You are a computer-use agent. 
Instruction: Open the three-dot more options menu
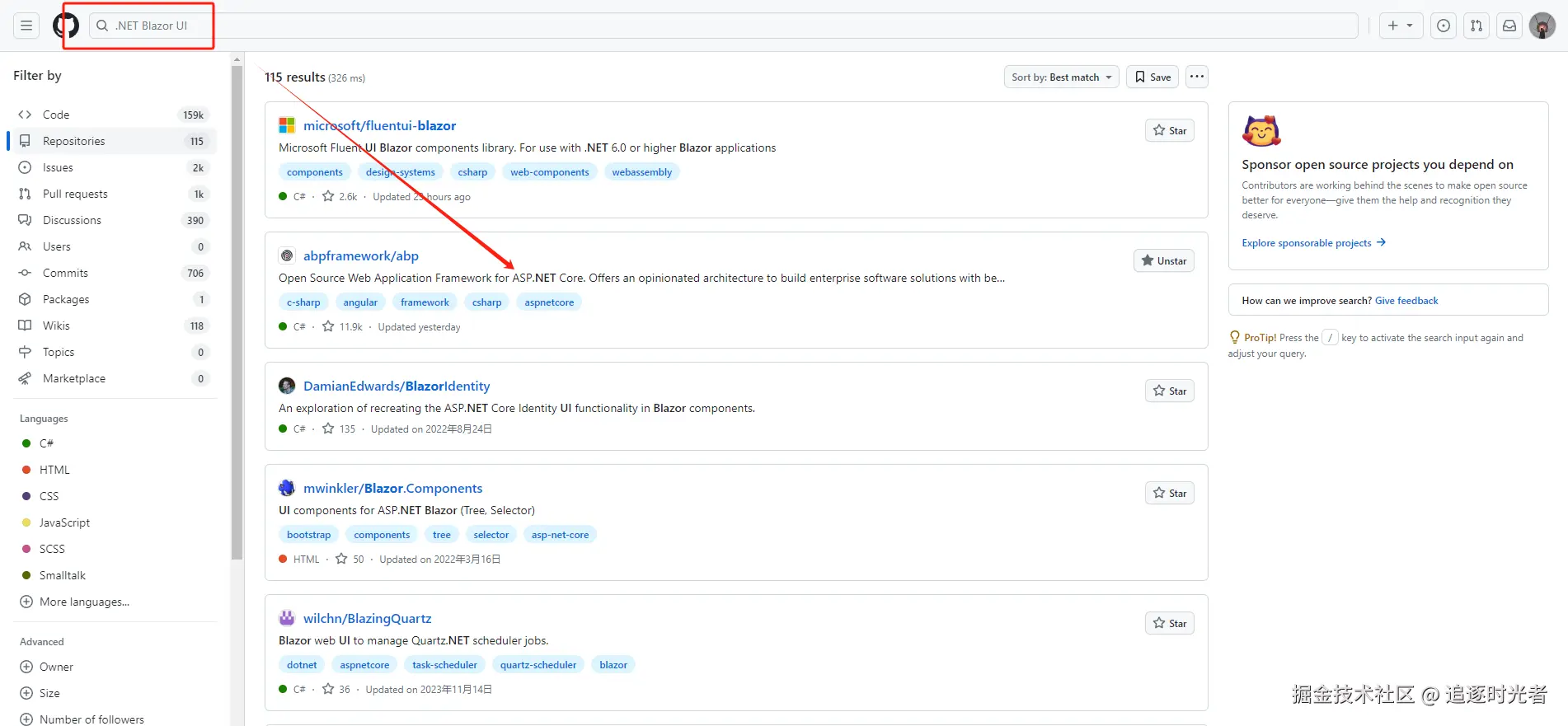1197,77
